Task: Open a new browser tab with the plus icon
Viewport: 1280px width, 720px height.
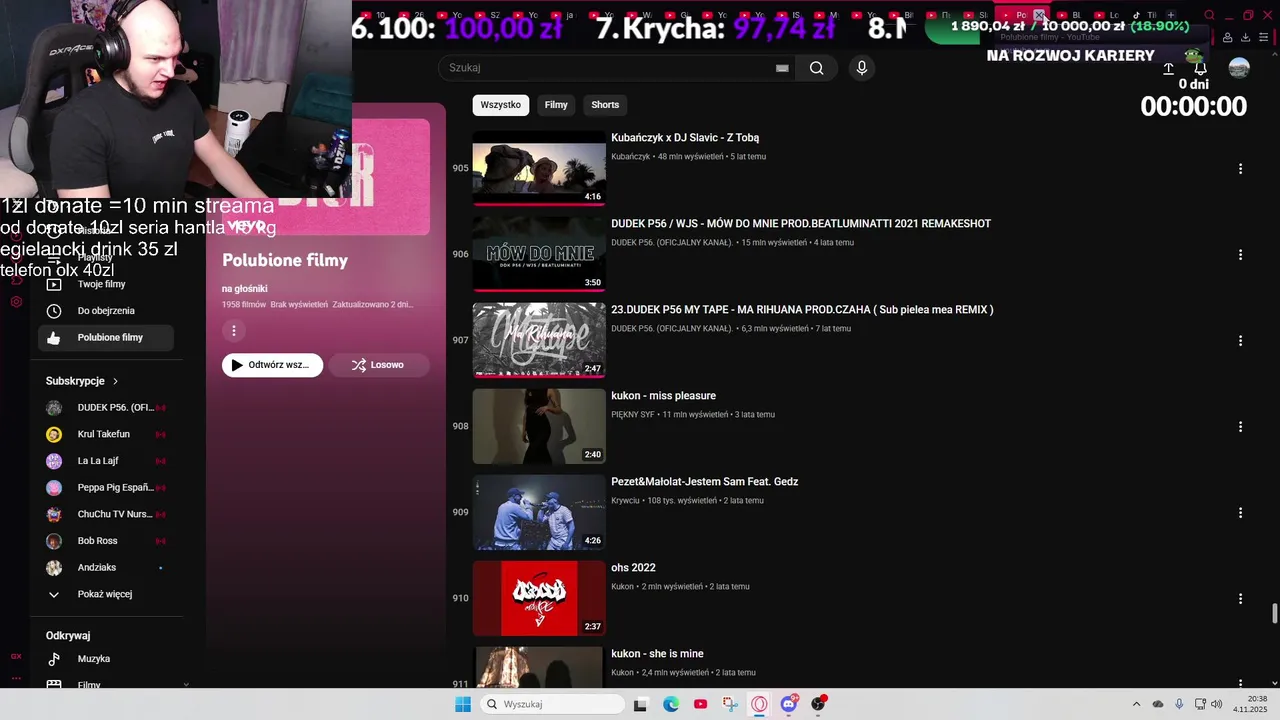Action: pyautogui.click(x=1171, y=15)
